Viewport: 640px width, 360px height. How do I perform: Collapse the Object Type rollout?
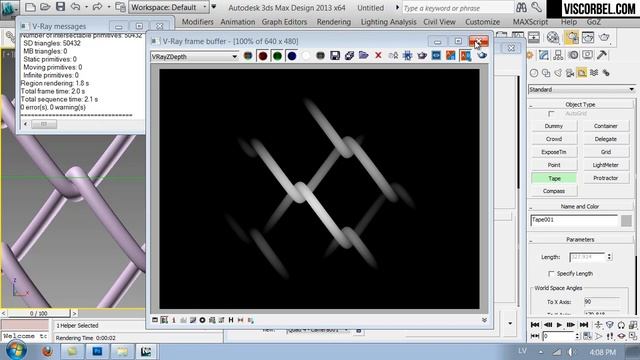point(580,104)
